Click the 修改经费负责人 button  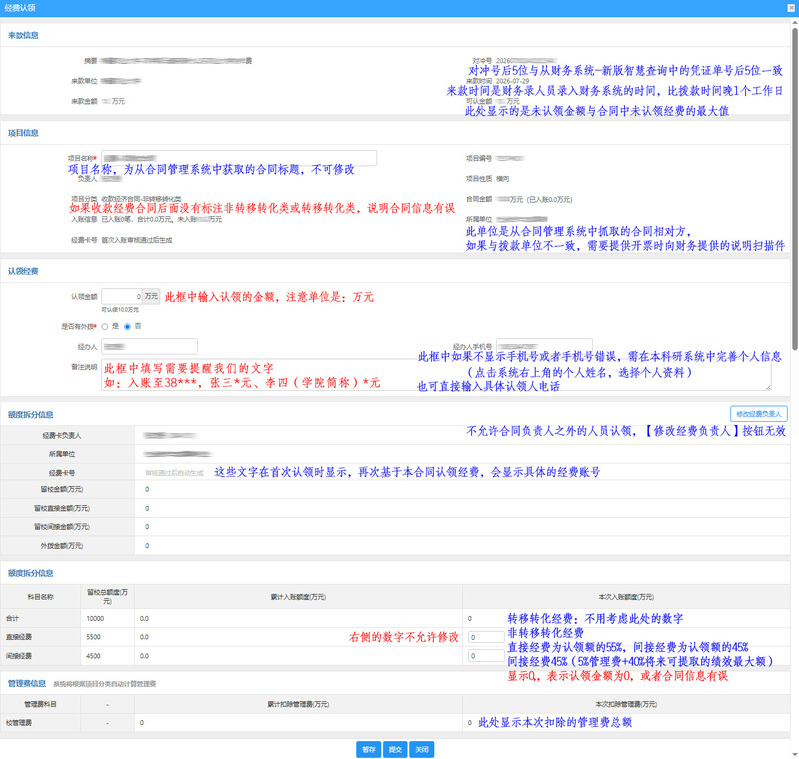click(x=758, y=414)
